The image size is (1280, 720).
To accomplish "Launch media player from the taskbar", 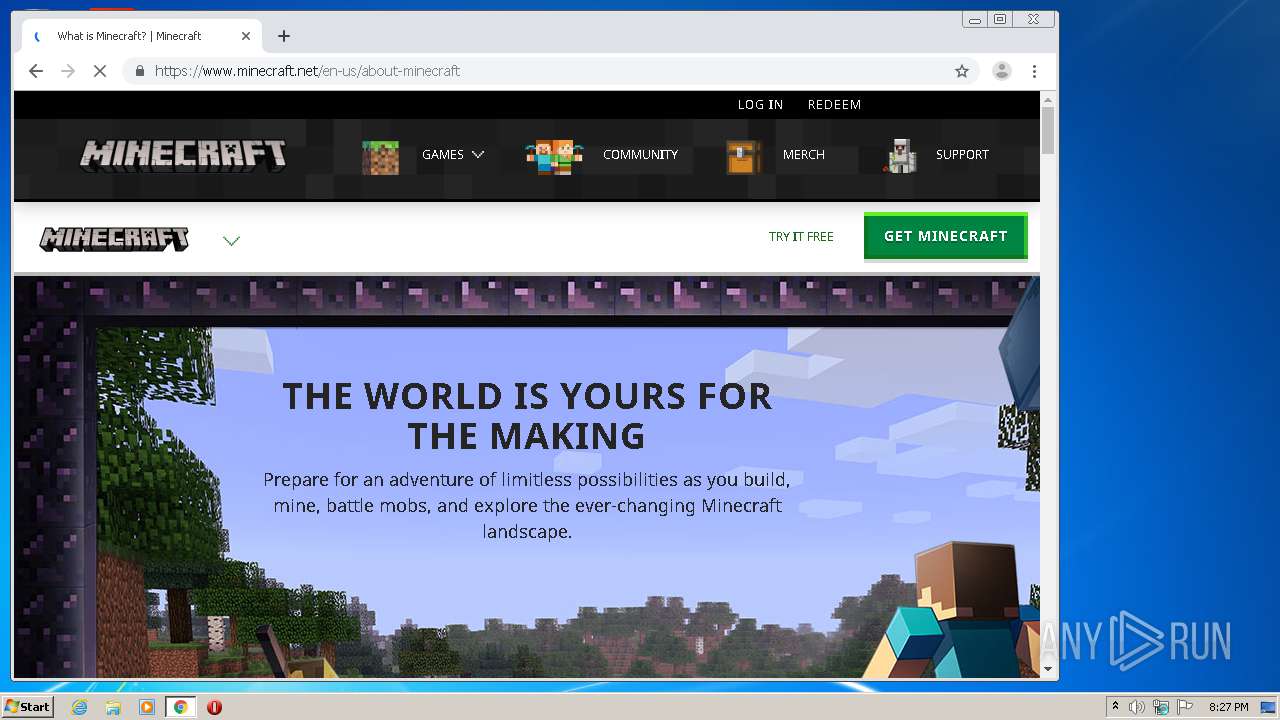I will 147,707.
